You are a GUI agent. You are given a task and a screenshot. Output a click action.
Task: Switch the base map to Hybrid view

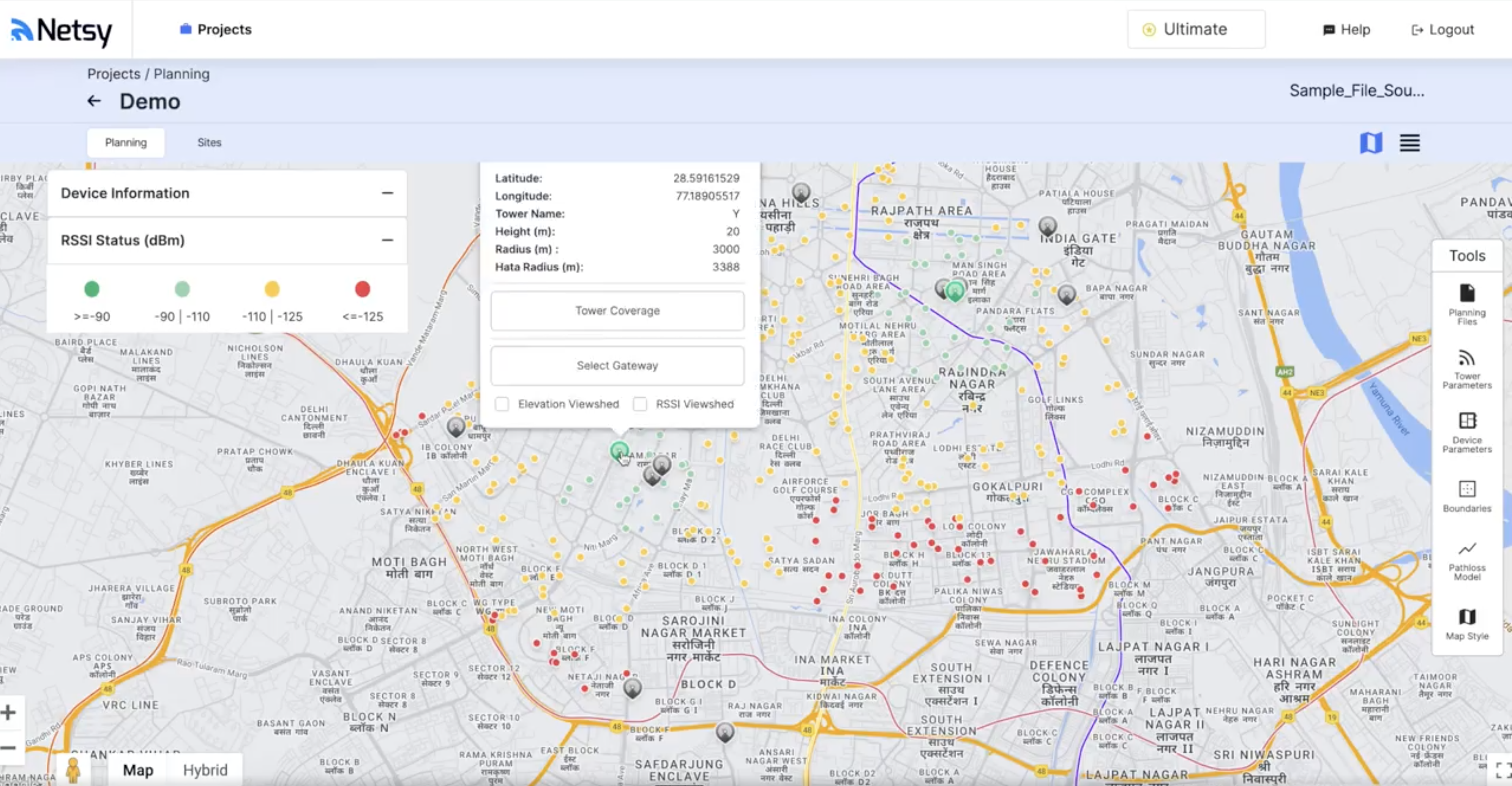click(205, 770)
